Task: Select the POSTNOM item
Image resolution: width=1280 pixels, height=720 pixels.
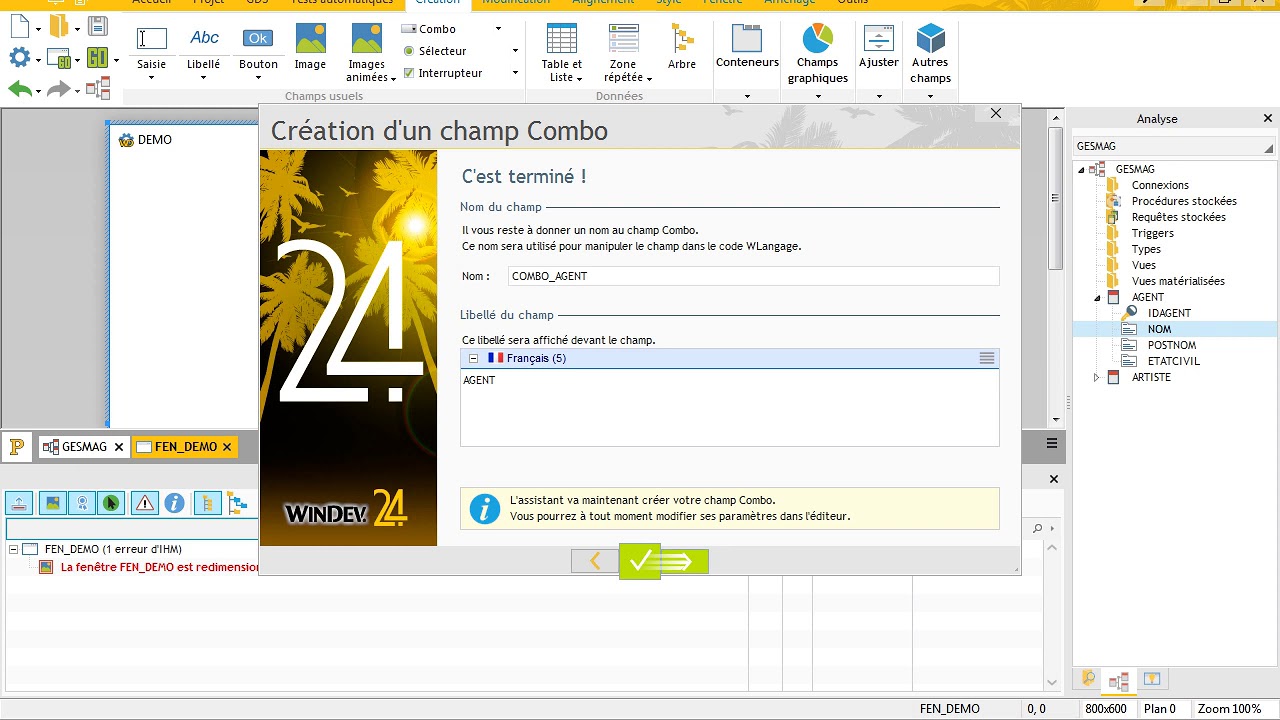Action: 1171,345
